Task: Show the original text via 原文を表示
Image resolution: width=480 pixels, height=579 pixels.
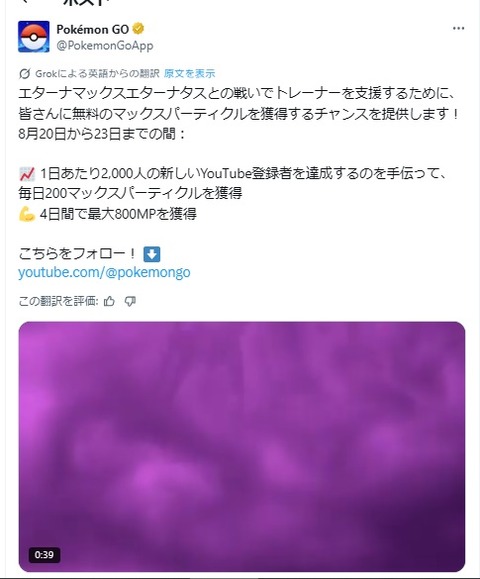Action: (x=189, y=73)
